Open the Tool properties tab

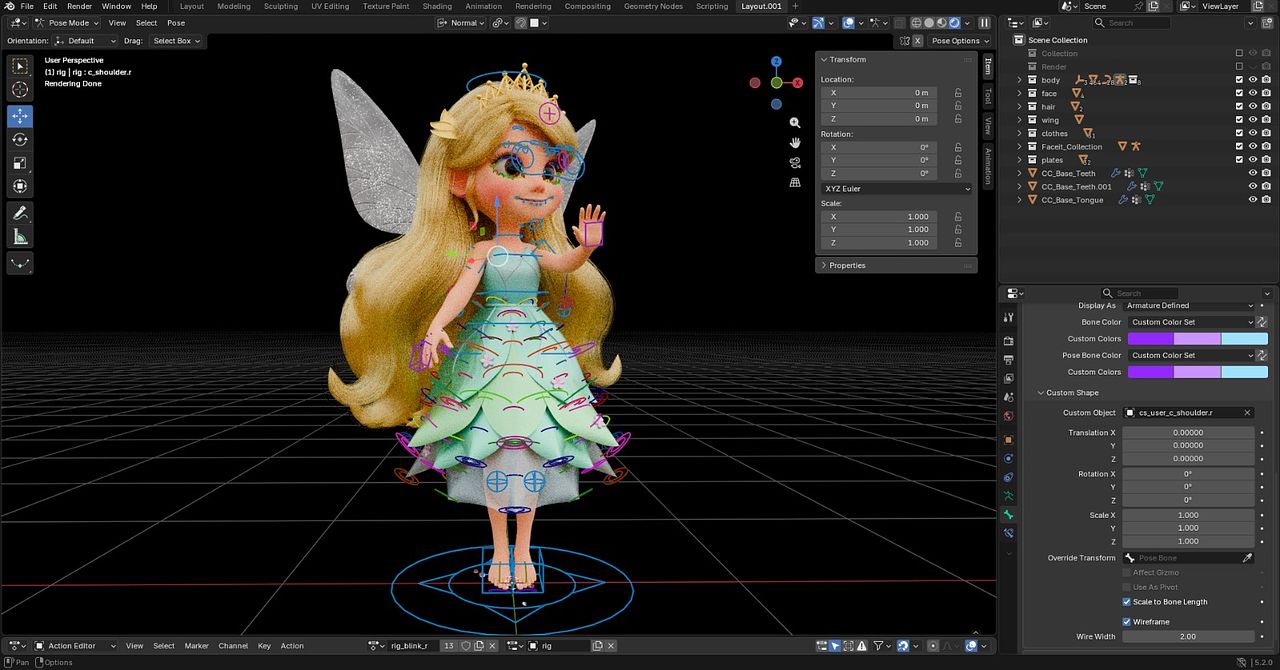(1008, 317)
